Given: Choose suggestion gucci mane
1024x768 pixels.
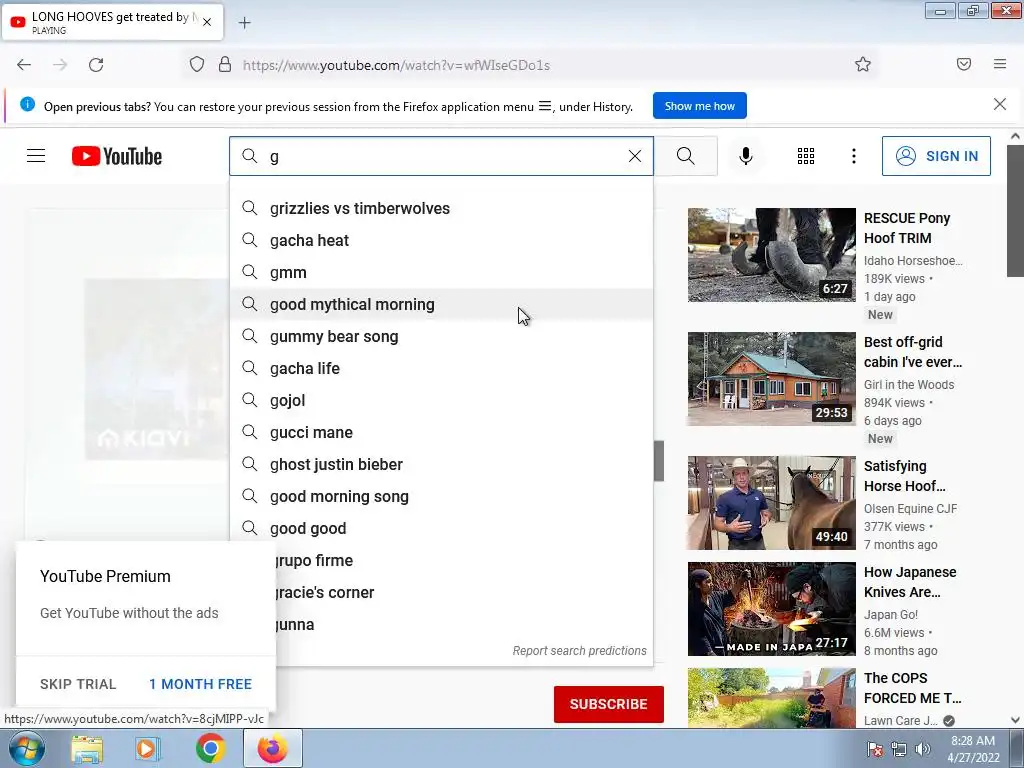Looking at the screenshot, I should coord(441,432).
